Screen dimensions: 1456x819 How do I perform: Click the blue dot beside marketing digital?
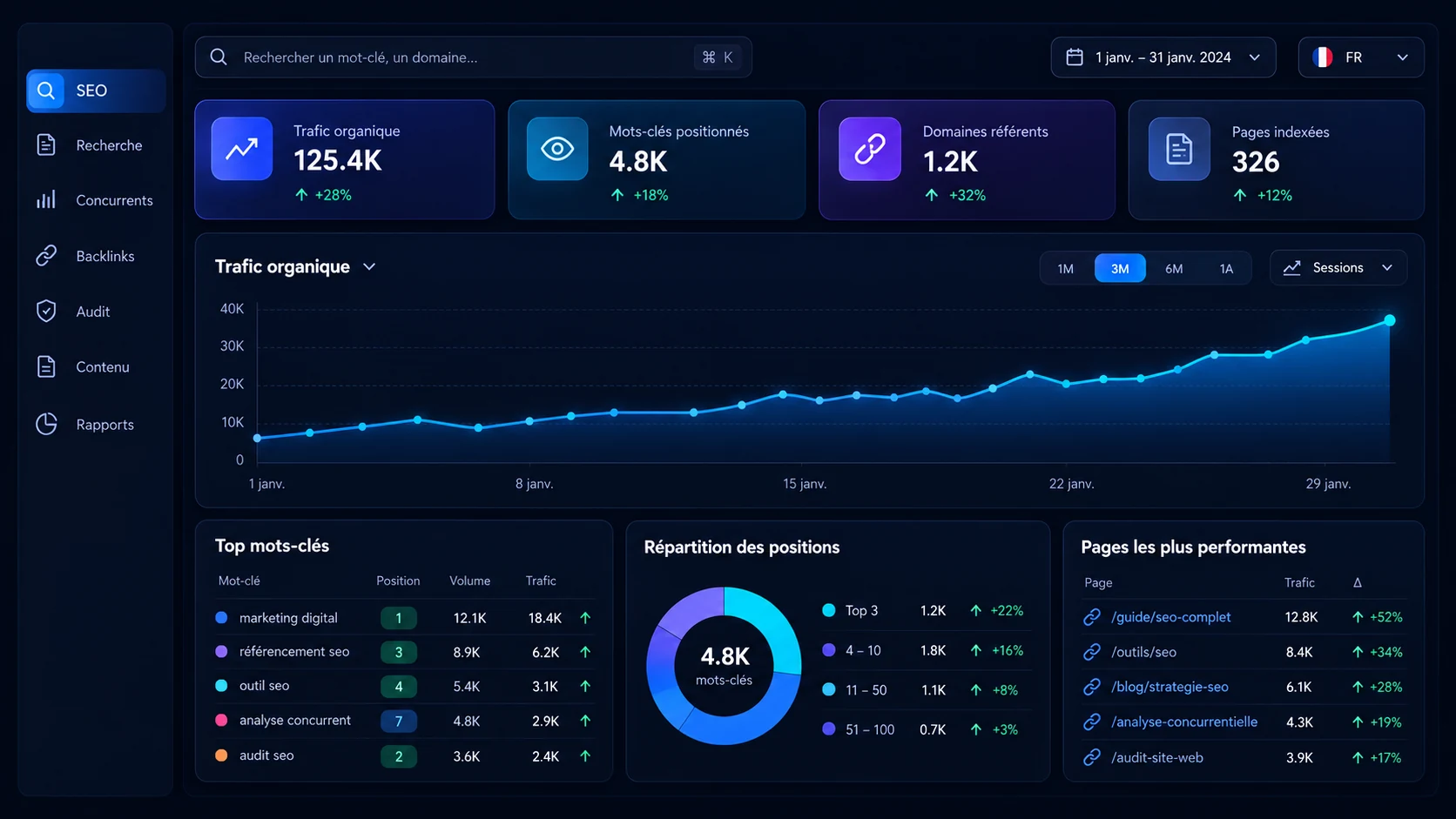click(x=221, y=617)
